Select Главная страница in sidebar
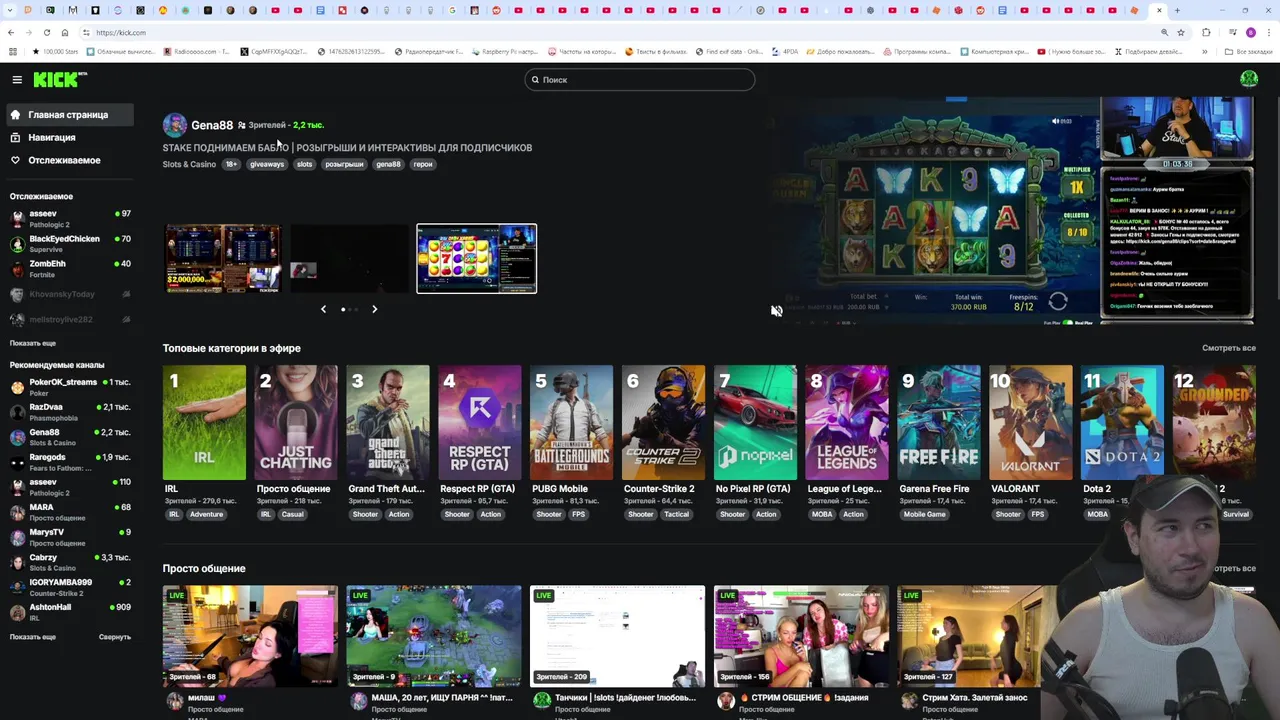This screenshot has height=720, width=1280. pyautogui.click(x=70, y=115)
